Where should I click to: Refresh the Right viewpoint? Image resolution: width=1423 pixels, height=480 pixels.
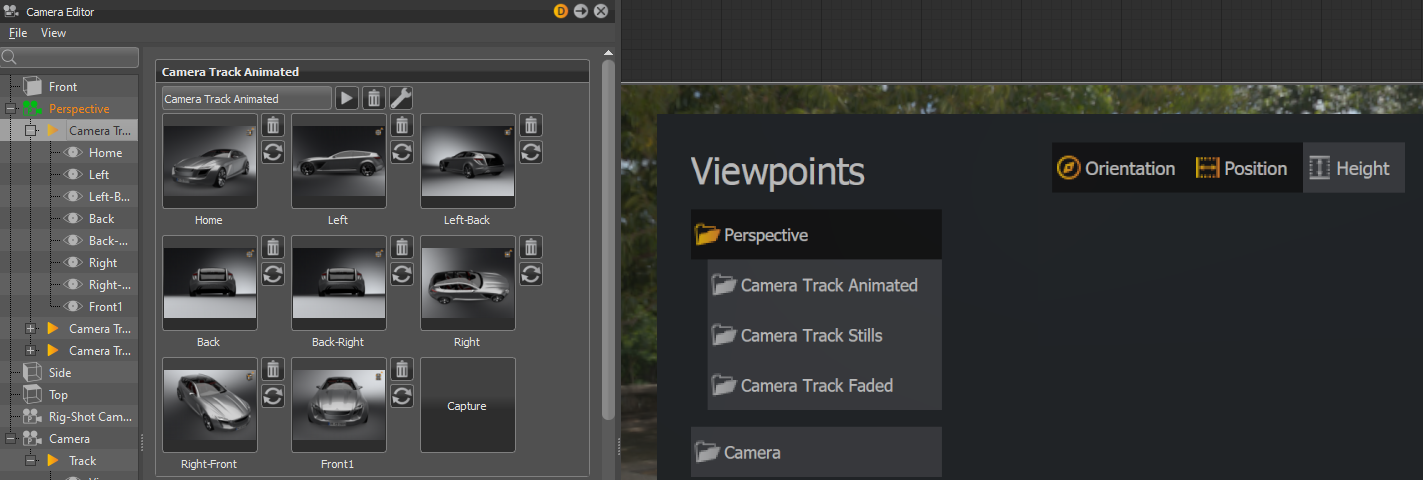pyautogui.click(x=531, y=274)
